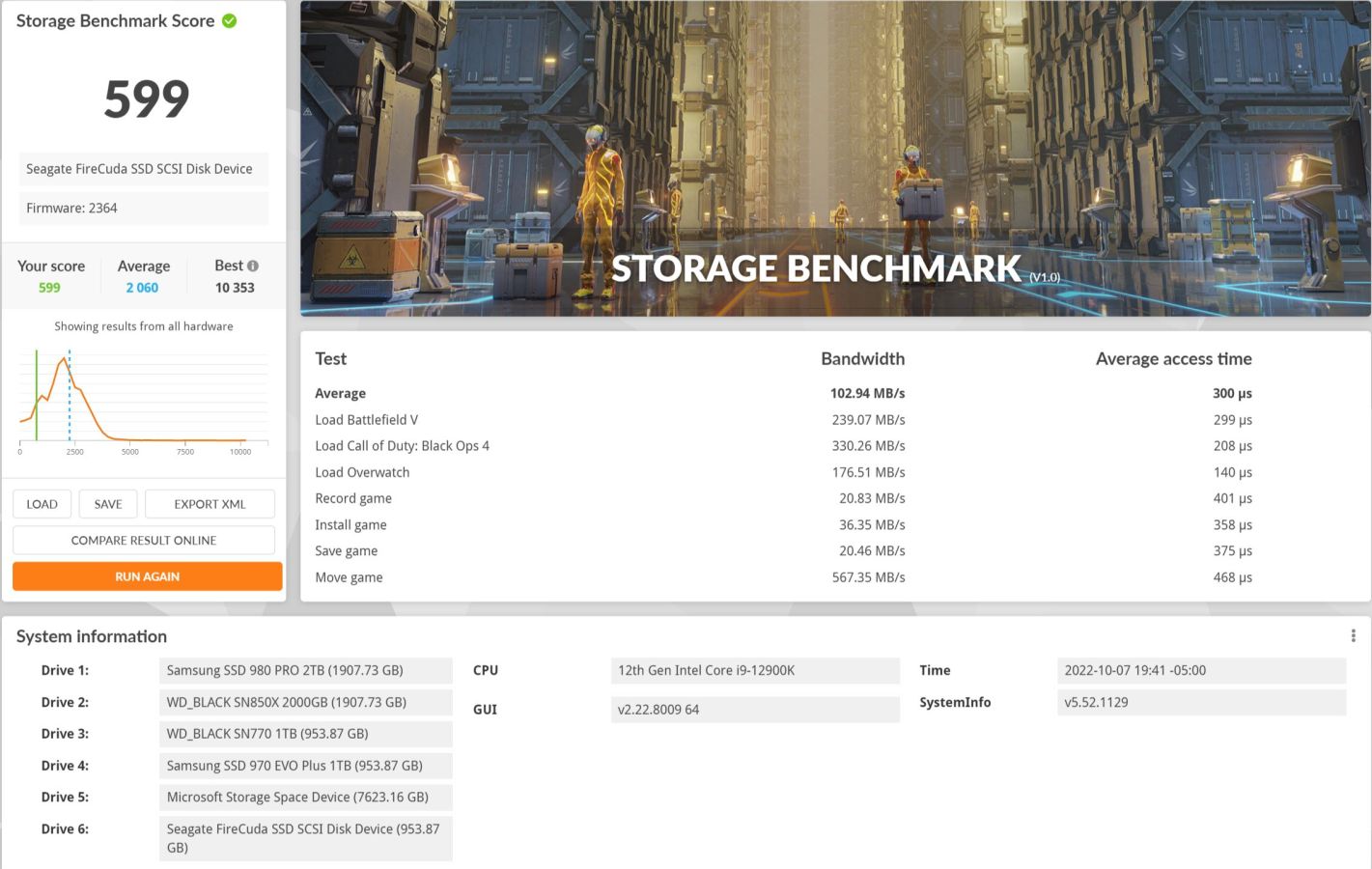This screenshot has height=869, width=1372.
Task: Click the SAVE button
Action: 108,504
